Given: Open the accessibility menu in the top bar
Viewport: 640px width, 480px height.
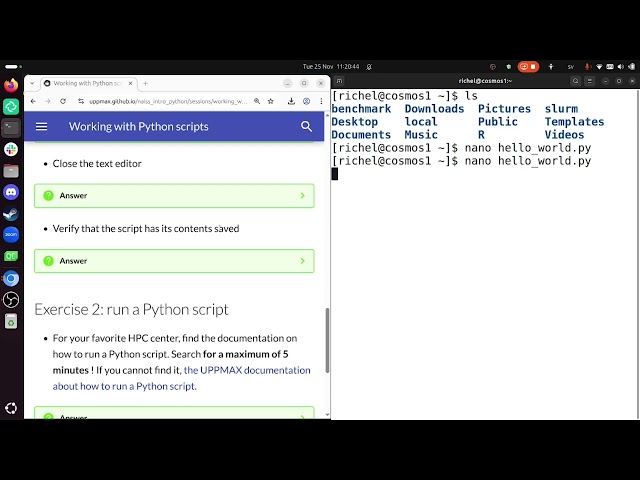Looking at the screenshot, I should click(551, 67).
